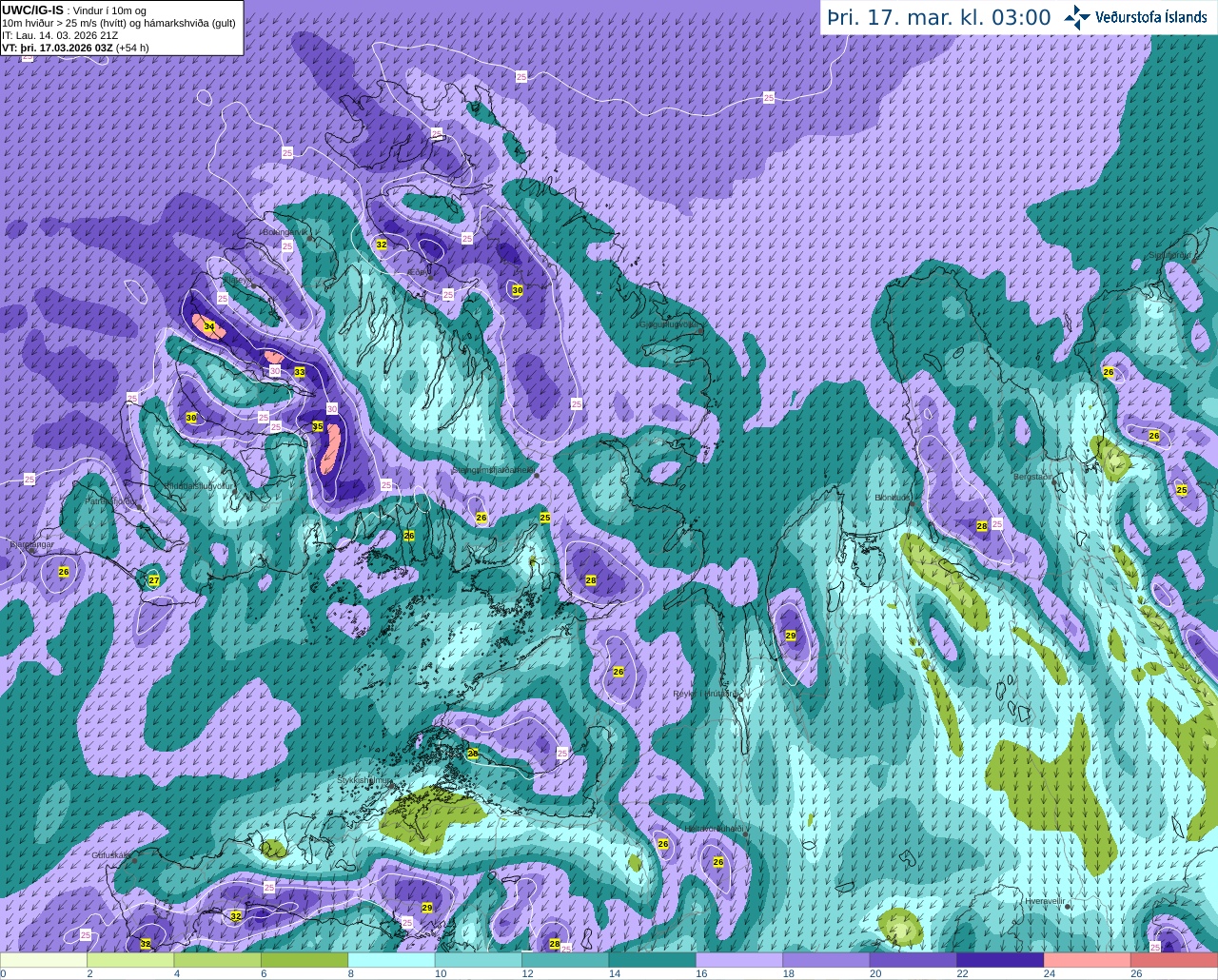
Task: Select the valid time line VT: þri. 17.03.2026 03Z
Action: coord(57,47)
